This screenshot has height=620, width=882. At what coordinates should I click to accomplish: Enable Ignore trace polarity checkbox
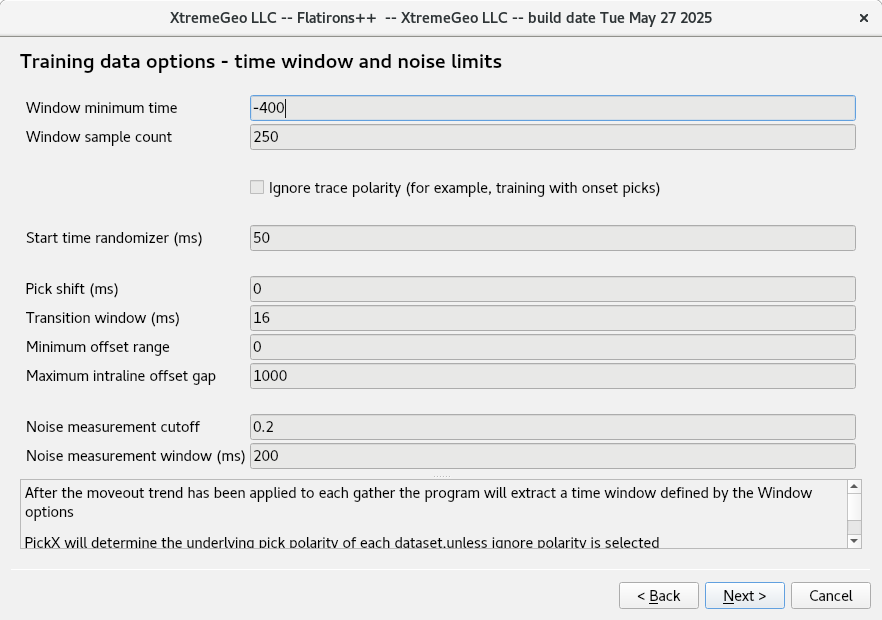point(257,187)
